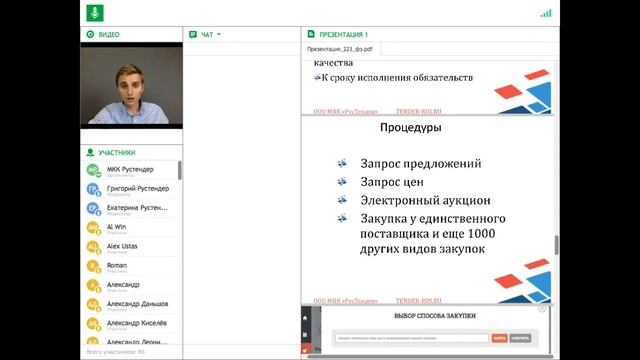Click the Процедуры slide heading
Viewport: 640px width, 360px height.
pos(411,127)
